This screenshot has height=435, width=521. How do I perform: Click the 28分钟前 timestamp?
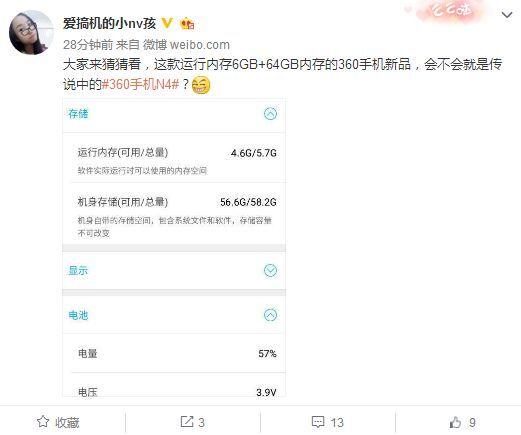click(x=88, y=45)
